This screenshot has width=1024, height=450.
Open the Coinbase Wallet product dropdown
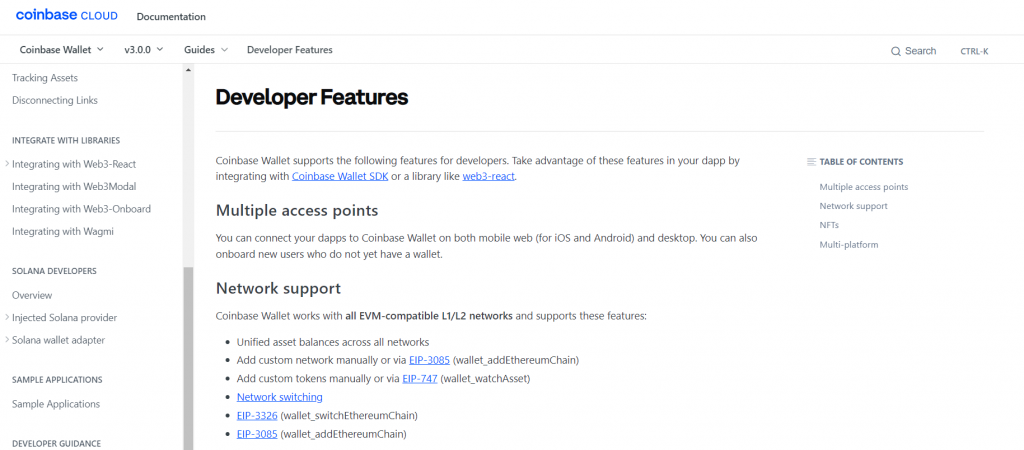[x=61, y=50]
